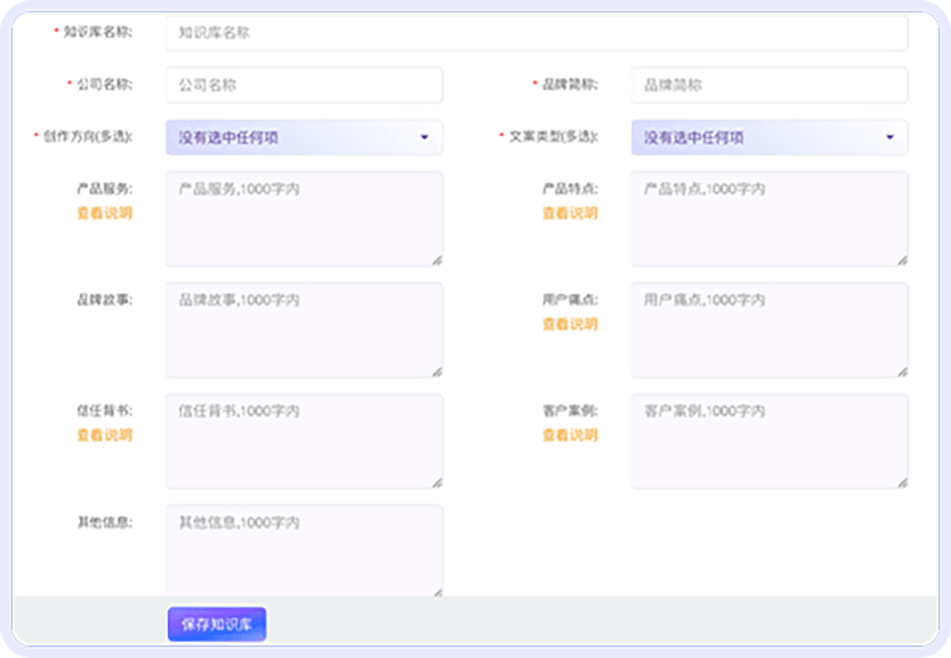Open 查看说明 link under 客户案例
The width and height of the screenshot is (951, 658).
pyautogui.click(x=570, y=435)
